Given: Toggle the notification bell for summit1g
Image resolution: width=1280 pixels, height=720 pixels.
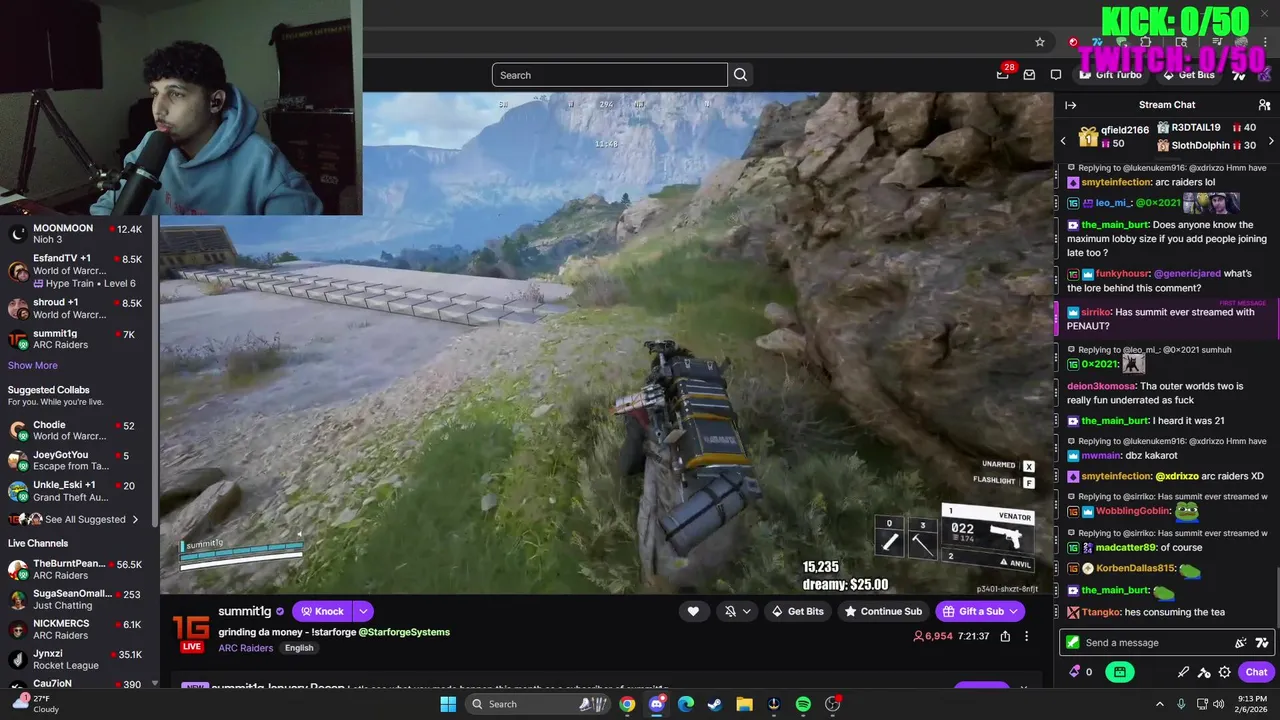Looking at the screenshot, I should [x=730, y=611].
